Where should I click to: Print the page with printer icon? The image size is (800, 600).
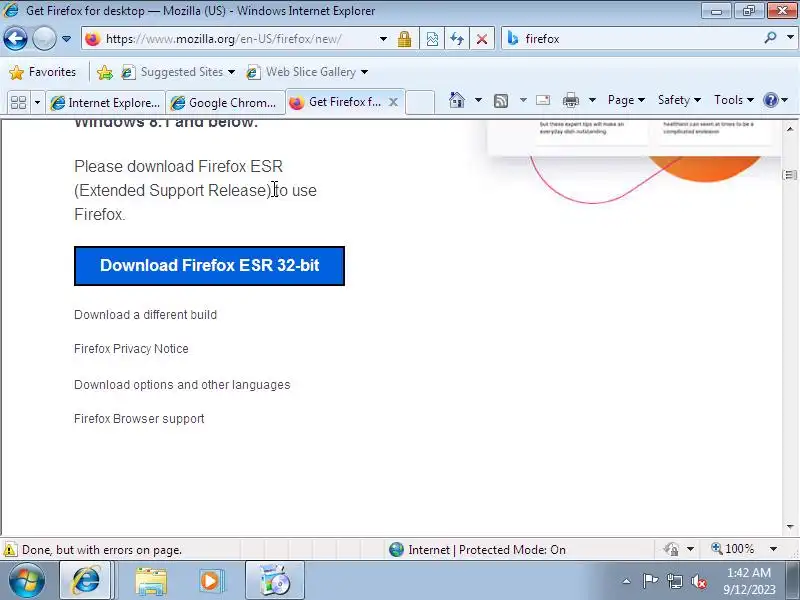pyautogui.click(x=570, y=100)
